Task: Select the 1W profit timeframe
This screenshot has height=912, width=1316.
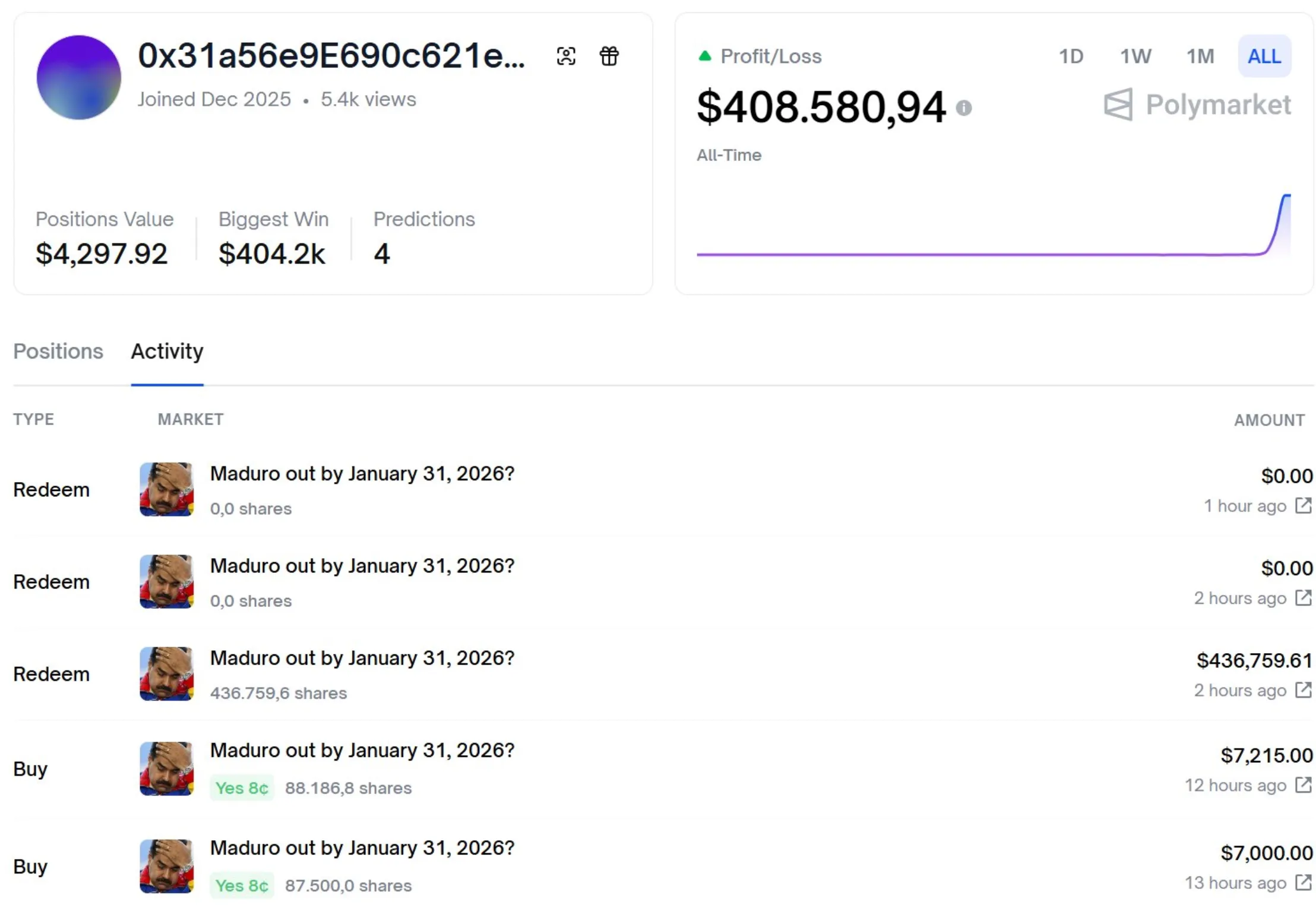Action: 1135,56
